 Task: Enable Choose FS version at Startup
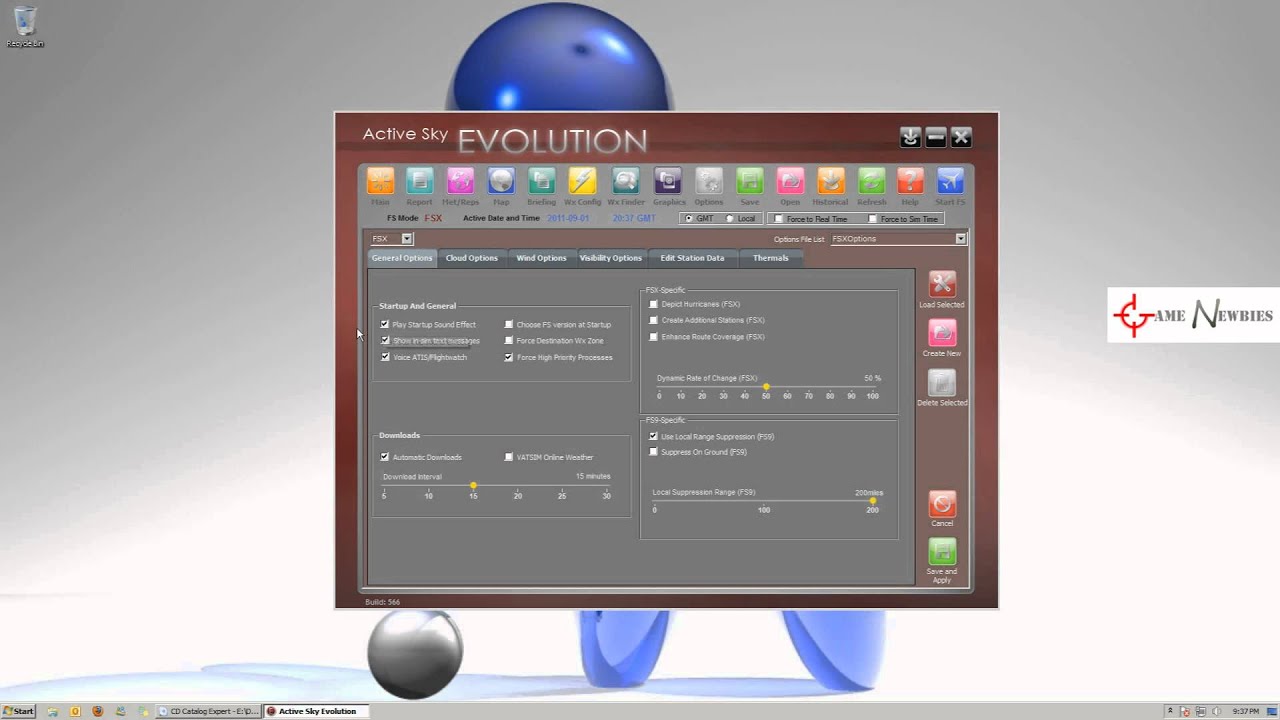tap(509, 324)
